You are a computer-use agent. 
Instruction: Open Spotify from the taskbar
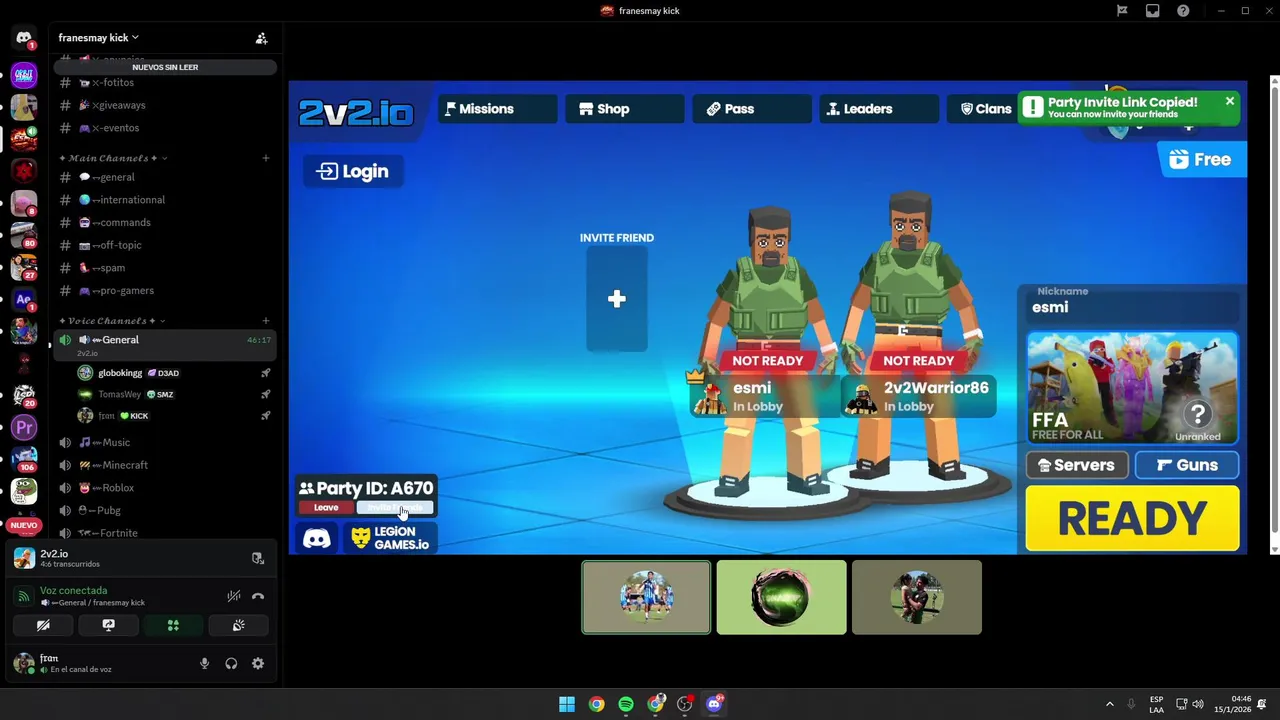[x=625, y=704]
